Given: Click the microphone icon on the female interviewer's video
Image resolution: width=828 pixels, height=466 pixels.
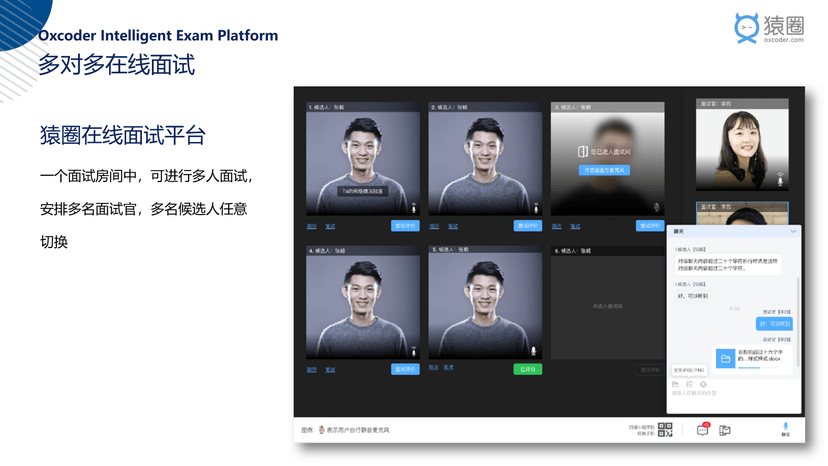Looking at the screenshot, I should 780,179.
